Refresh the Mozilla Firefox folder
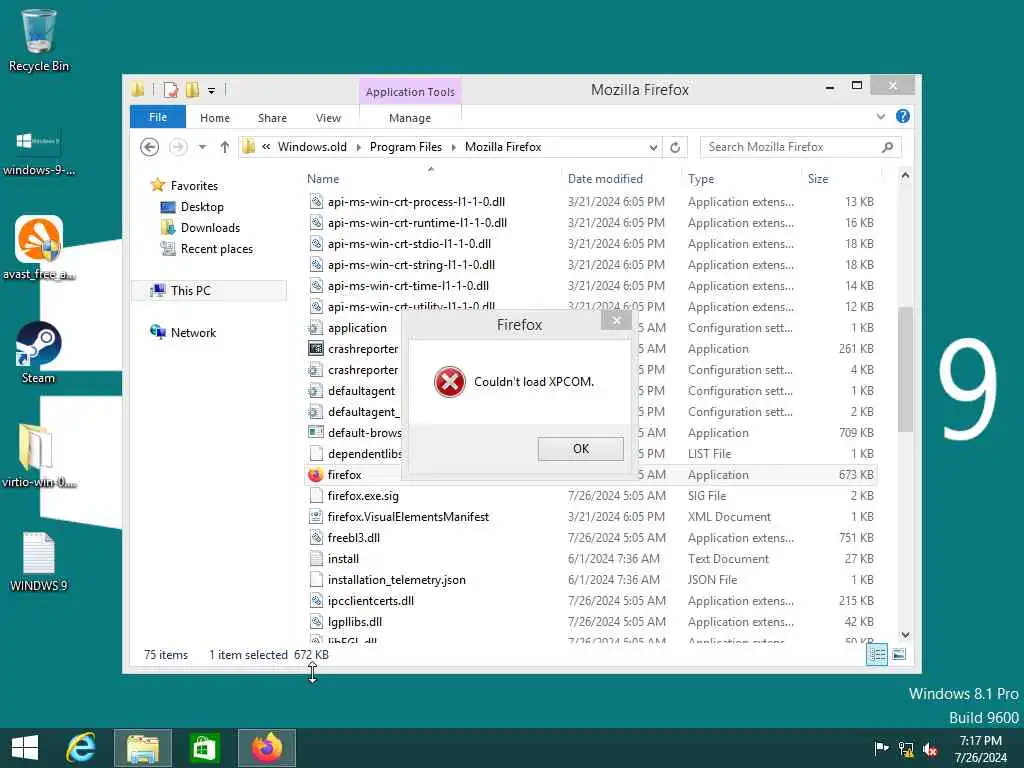Screen dimensions: 1024x768 [675, 148]
